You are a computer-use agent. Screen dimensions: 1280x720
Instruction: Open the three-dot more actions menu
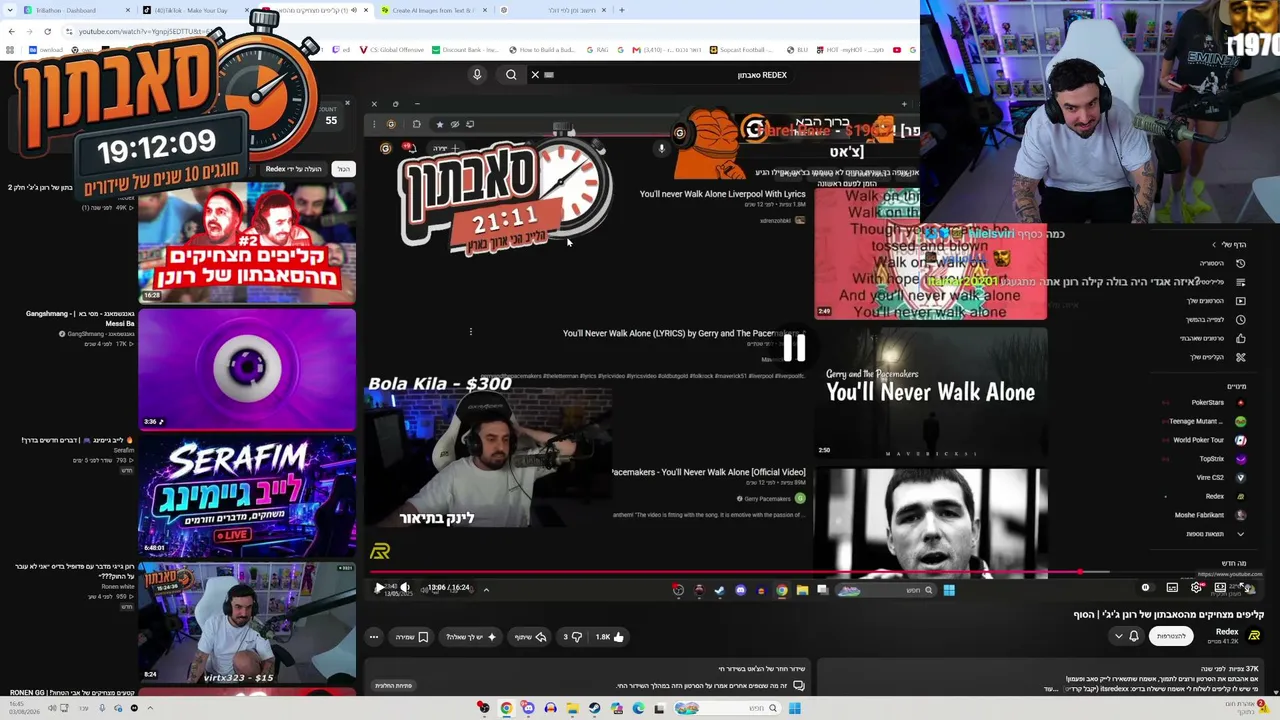(374, 637)
